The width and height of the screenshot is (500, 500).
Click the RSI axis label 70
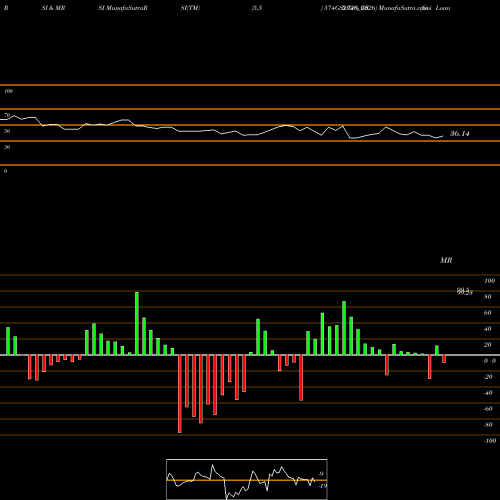(7, 115)
